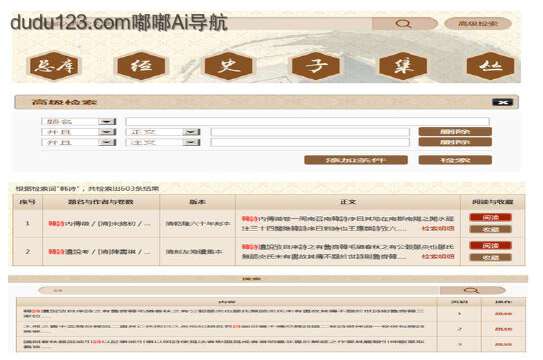Expand the first 正文 field dropdown

(x=192, y=132)
